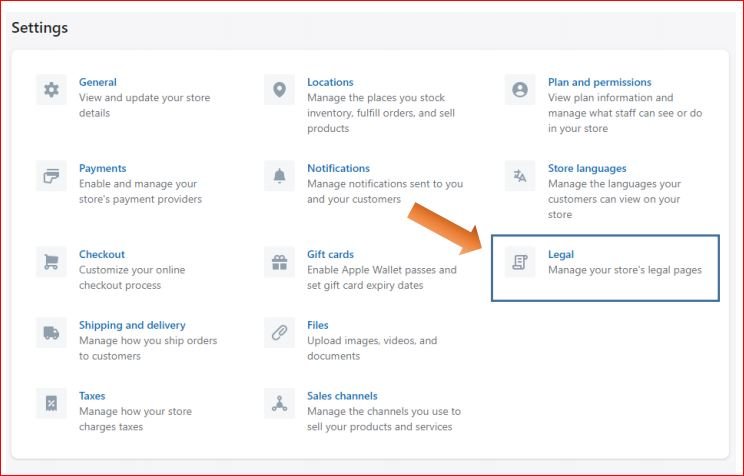Screen dimensions: 744x476
Task: Click the Notifications bell icon
Action: pos(279,176)
